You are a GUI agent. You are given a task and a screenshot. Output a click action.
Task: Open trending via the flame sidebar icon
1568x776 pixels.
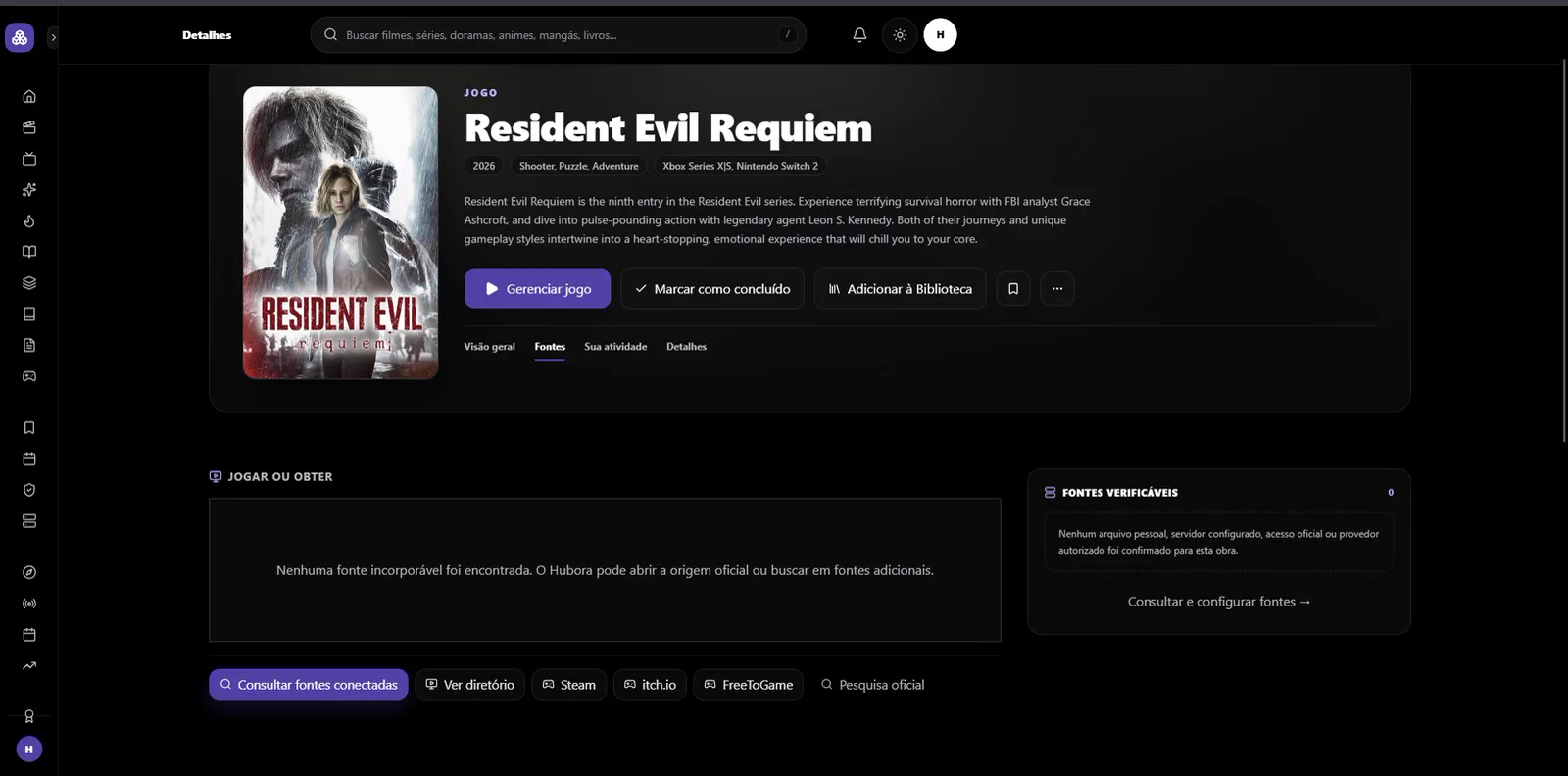(x=29, y=220)
